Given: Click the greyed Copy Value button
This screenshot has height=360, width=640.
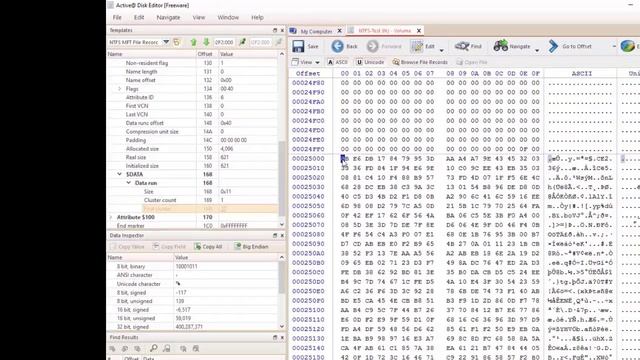Looking at the screenshot, I should [x=128, y=247].
